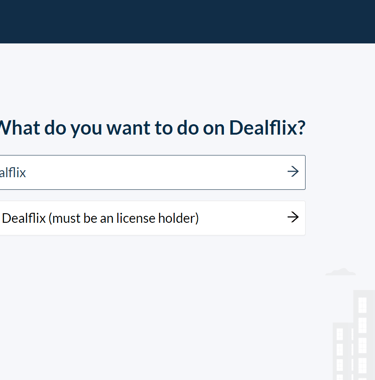Select the option ending in 'alflix'
Image resolution: width=375 pixels, height=380 pixels.
tap(153, 172)
